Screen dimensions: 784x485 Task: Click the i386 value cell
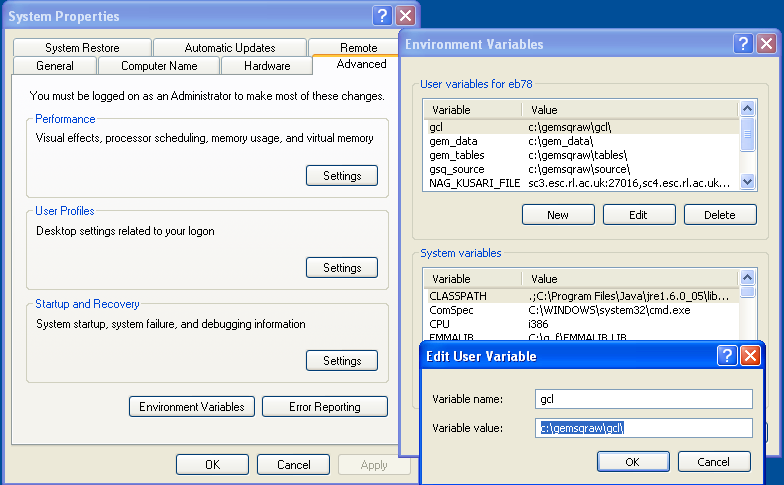point(538,324)
